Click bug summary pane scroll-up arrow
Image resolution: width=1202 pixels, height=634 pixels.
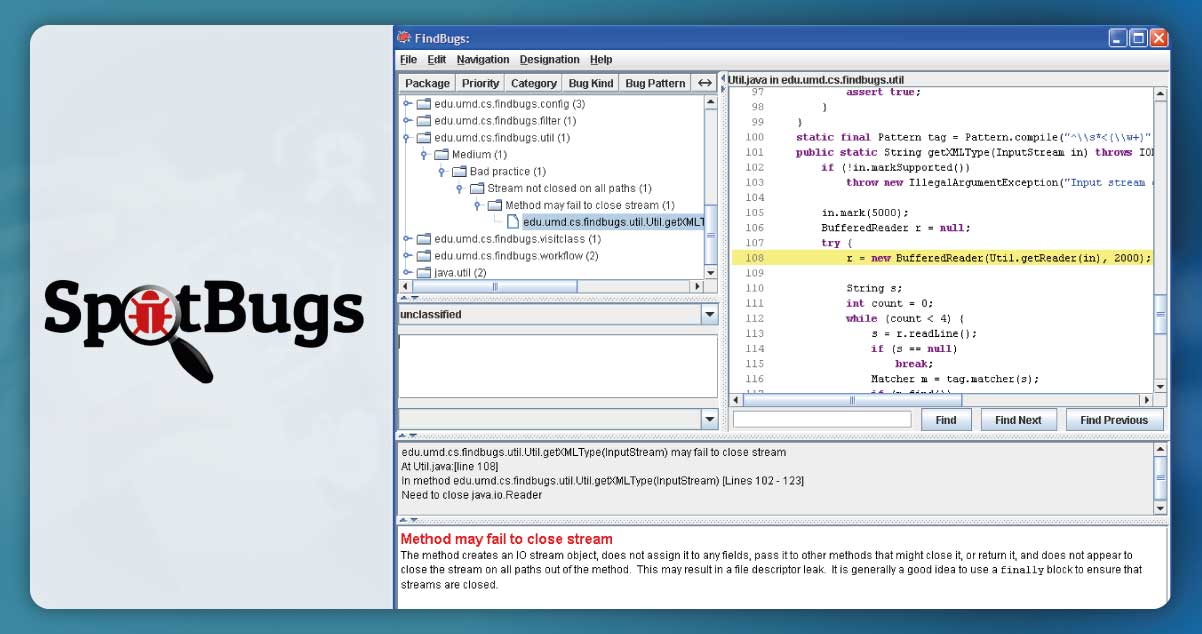(x=1160, y=450)
